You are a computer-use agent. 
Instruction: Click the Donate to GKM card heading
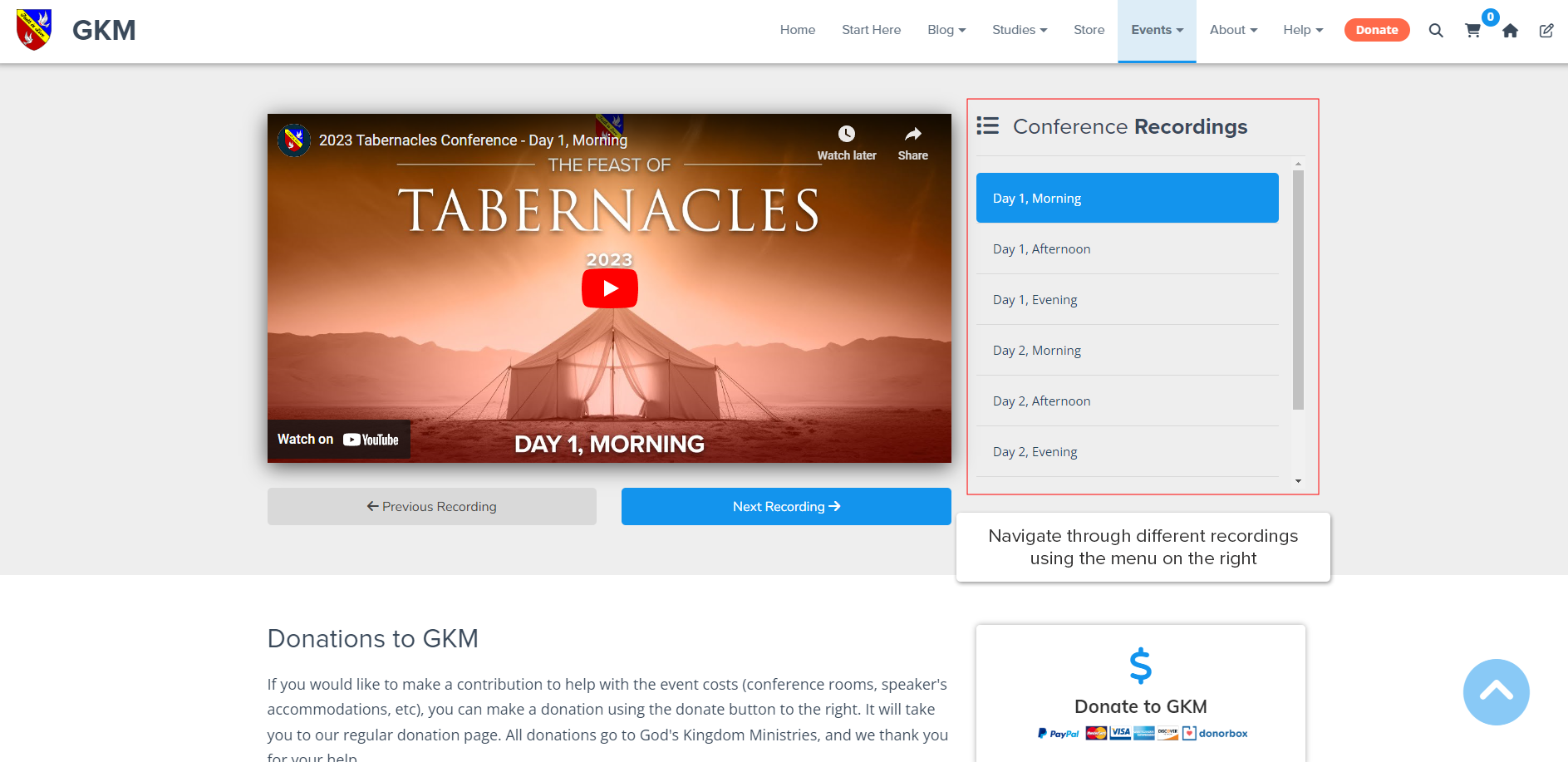click(1141, 706)
